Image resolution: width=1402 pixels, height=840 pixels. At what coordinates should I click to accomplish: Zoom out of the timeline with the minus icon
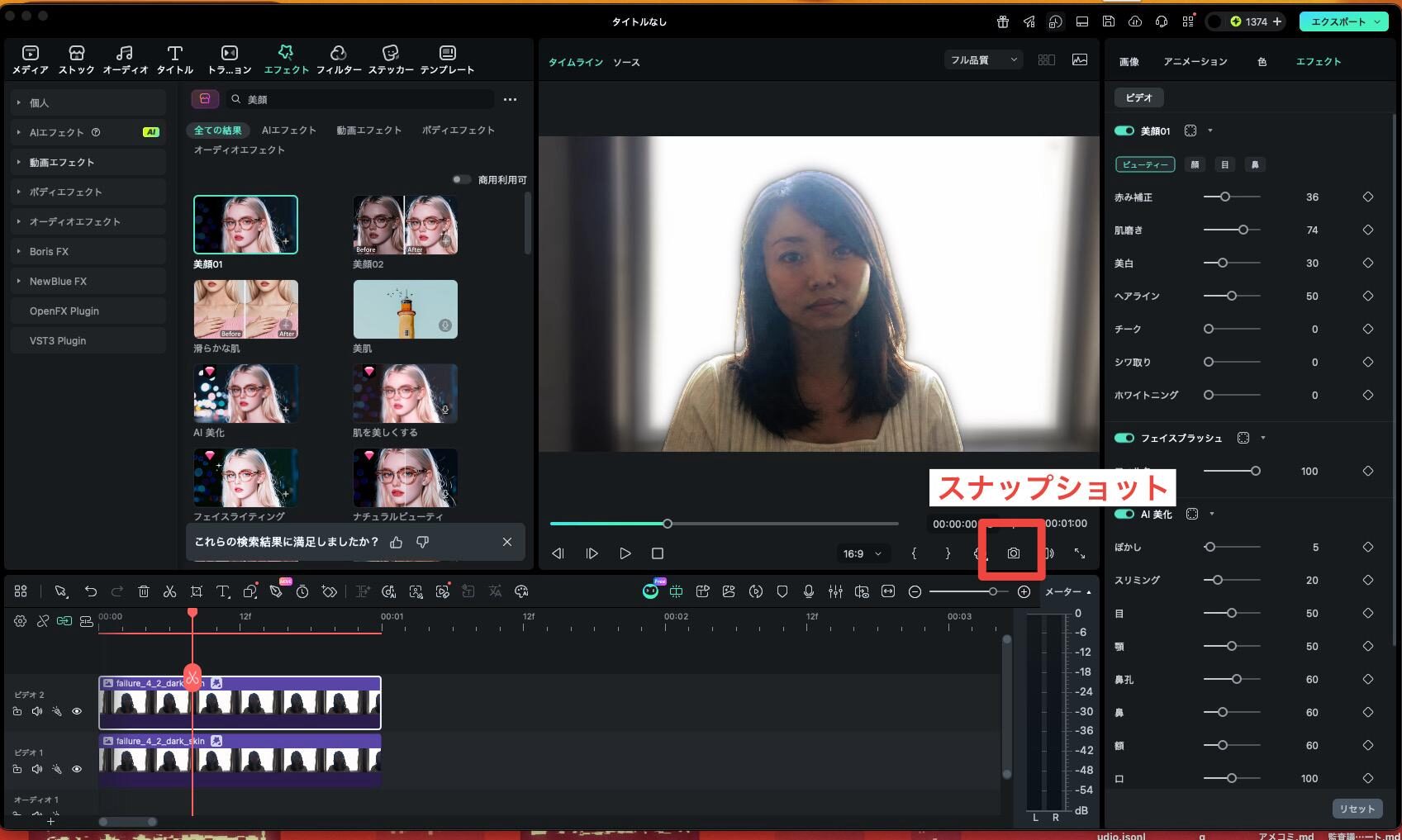[x=915, y=591]
